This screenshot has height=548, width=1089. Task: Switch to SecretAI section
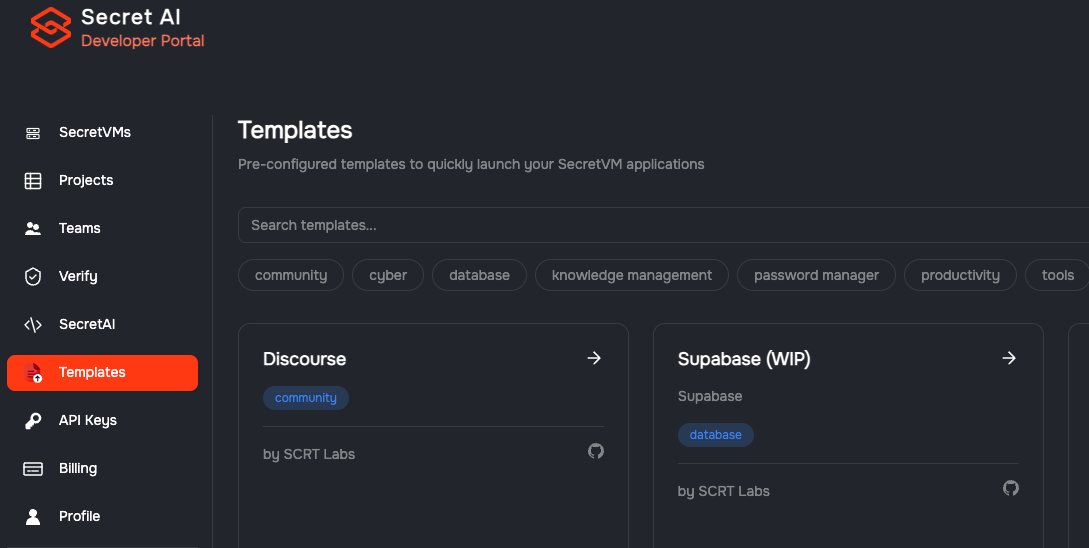103,324
